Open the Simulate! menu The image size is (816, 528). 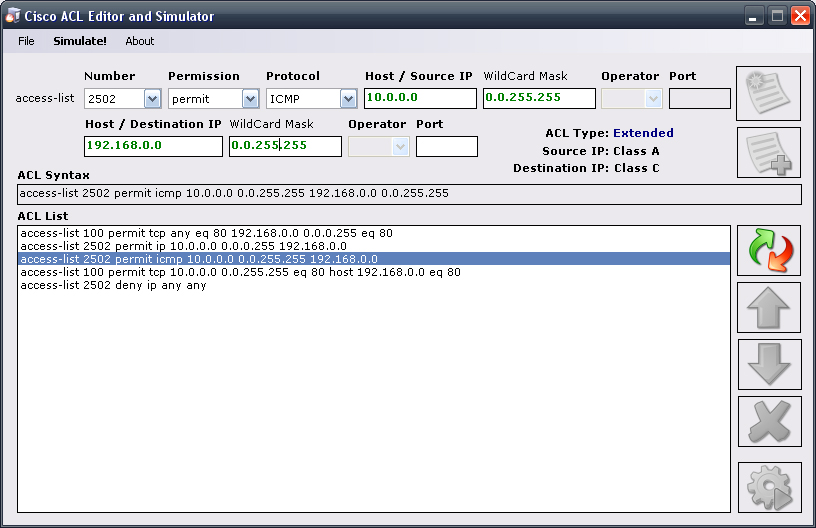[x=80, y=41]
